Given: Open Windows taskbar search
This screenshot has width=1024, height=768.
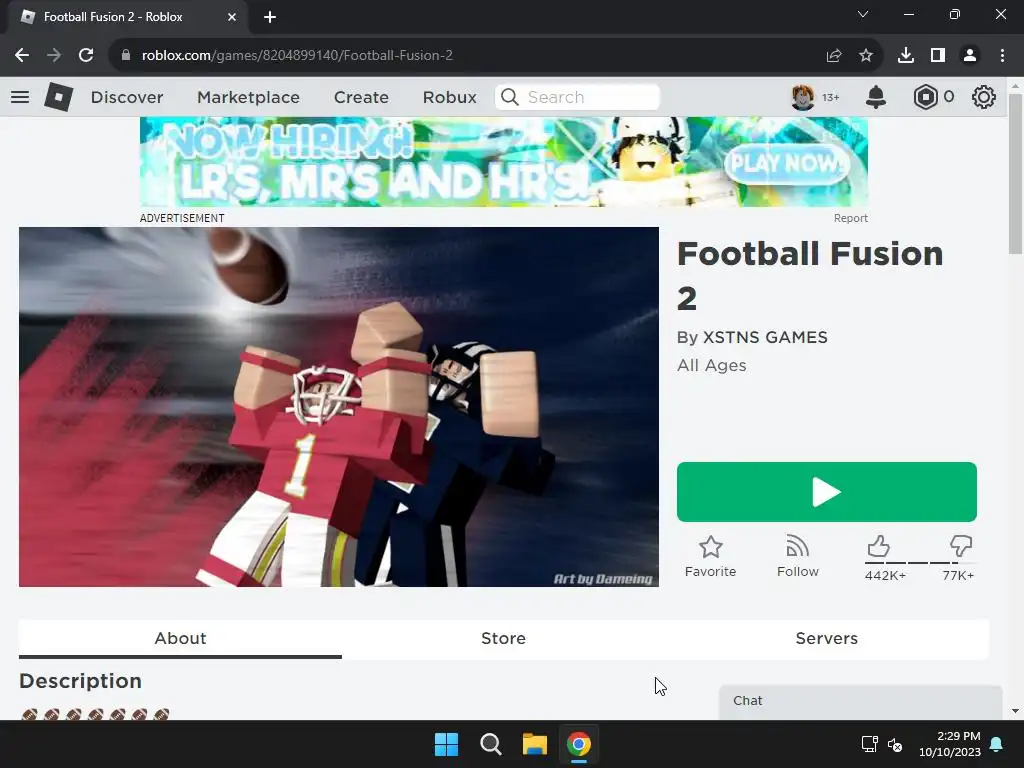Looking at the screenshot, I should (490, 744).
